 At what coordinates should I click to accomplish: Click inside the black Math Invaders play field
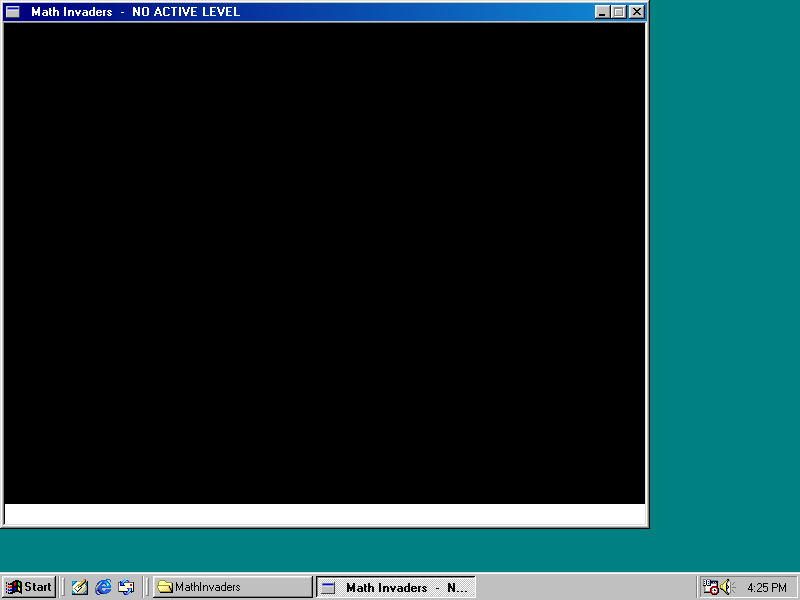[x=324, y=260]
